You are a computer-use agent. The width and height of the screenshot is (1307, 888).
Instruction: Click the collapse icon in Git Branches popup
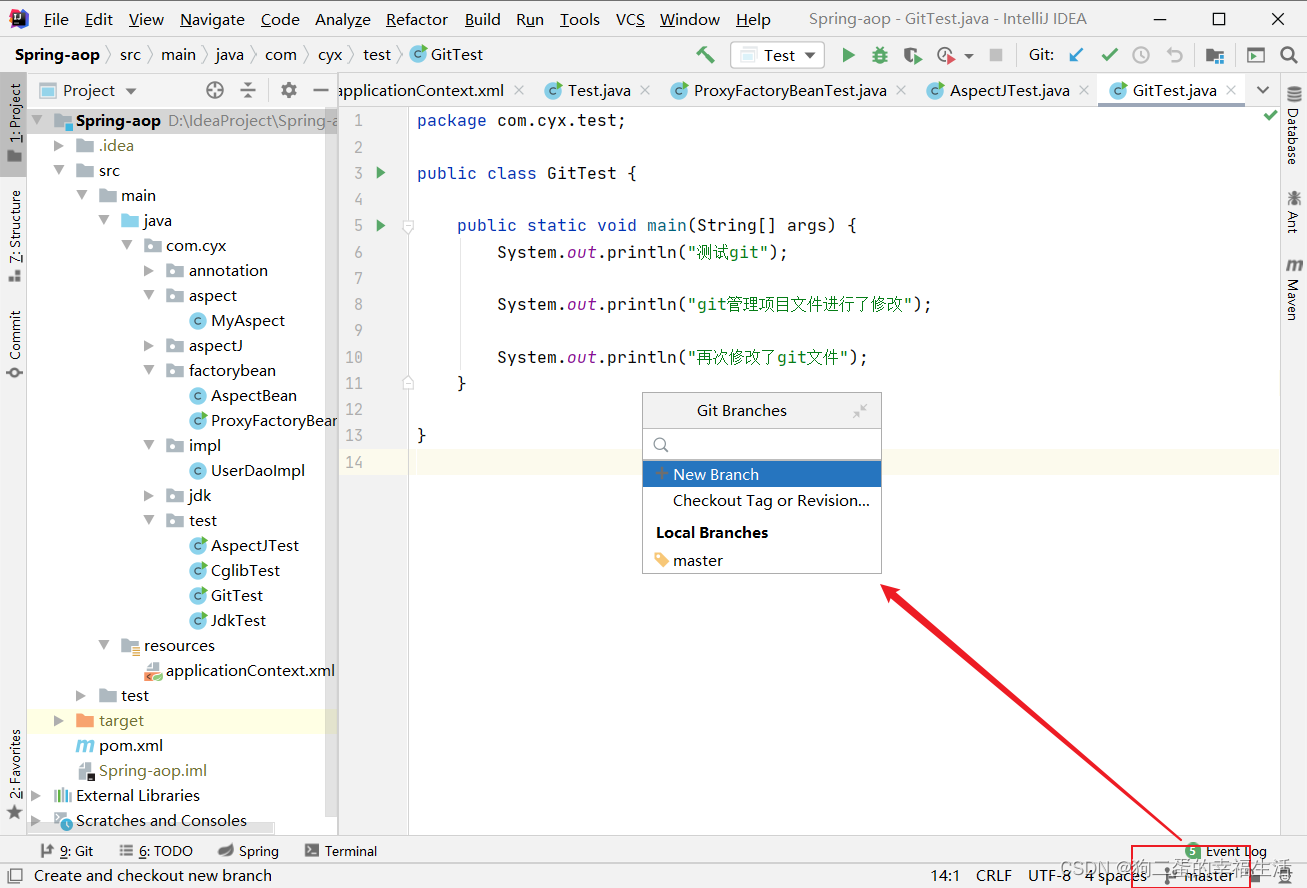[860, 411]
